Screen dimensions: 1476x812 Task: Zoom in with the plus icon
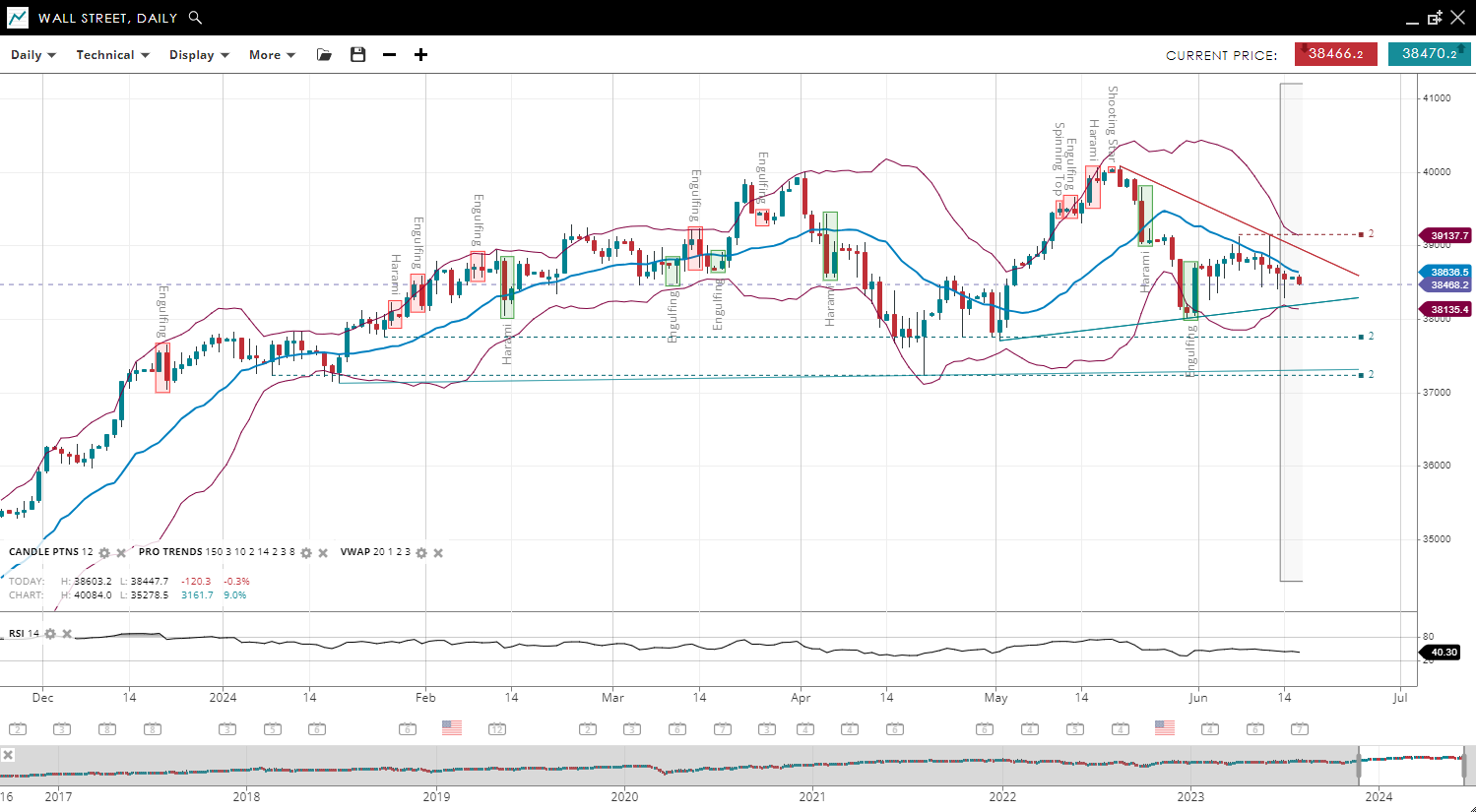pyautogui.click(x=421, y=55)
